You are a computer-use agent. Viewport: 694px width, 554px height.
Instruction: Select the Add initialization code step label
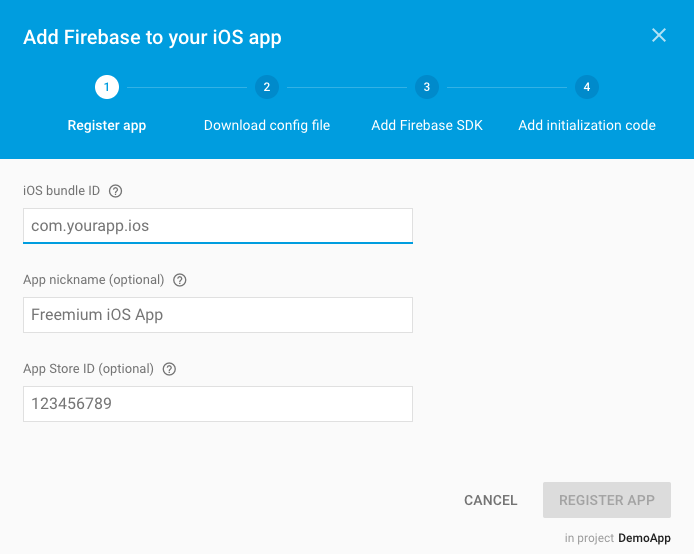point(587,125)
